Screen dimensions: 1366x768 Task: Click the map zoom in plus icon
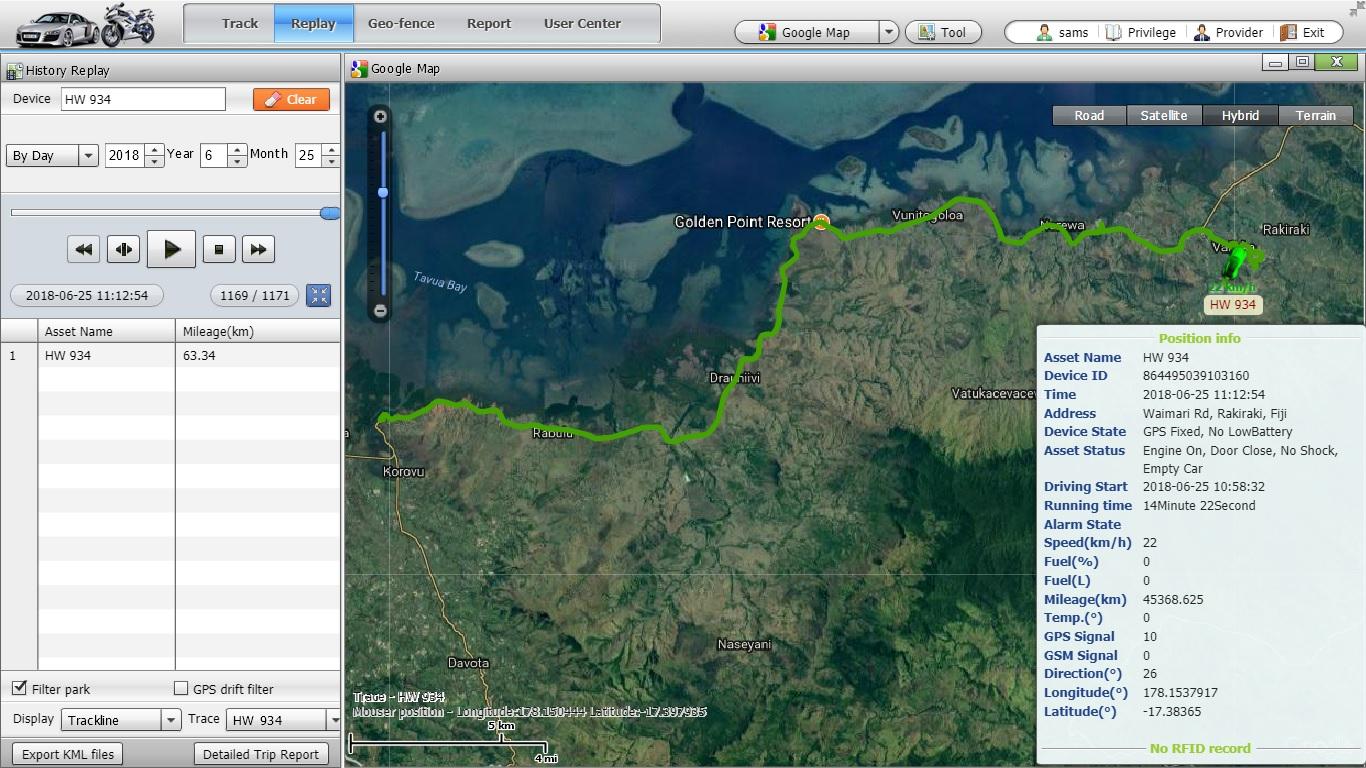pos(381,117)
